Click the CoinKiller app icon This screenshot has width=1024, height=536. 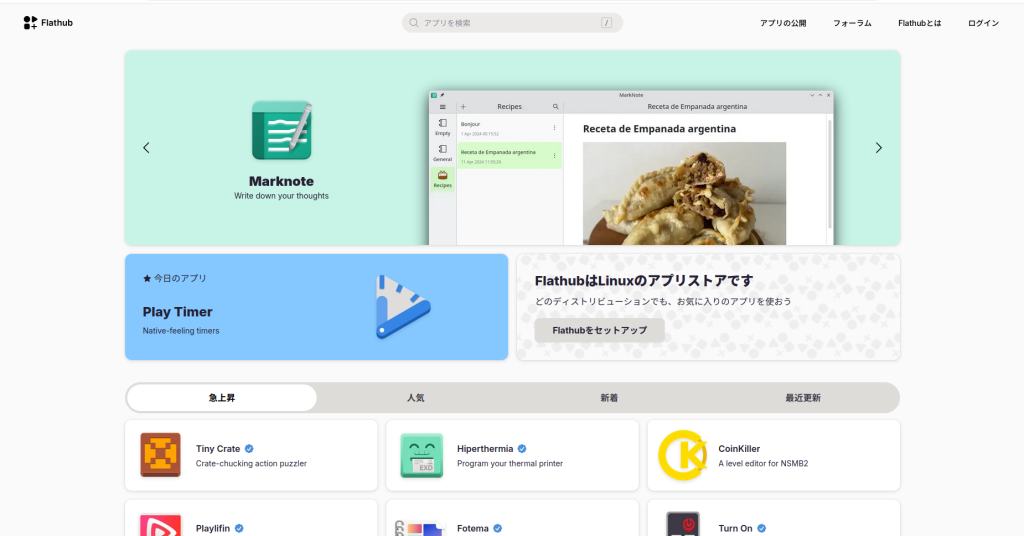point(682,455)
